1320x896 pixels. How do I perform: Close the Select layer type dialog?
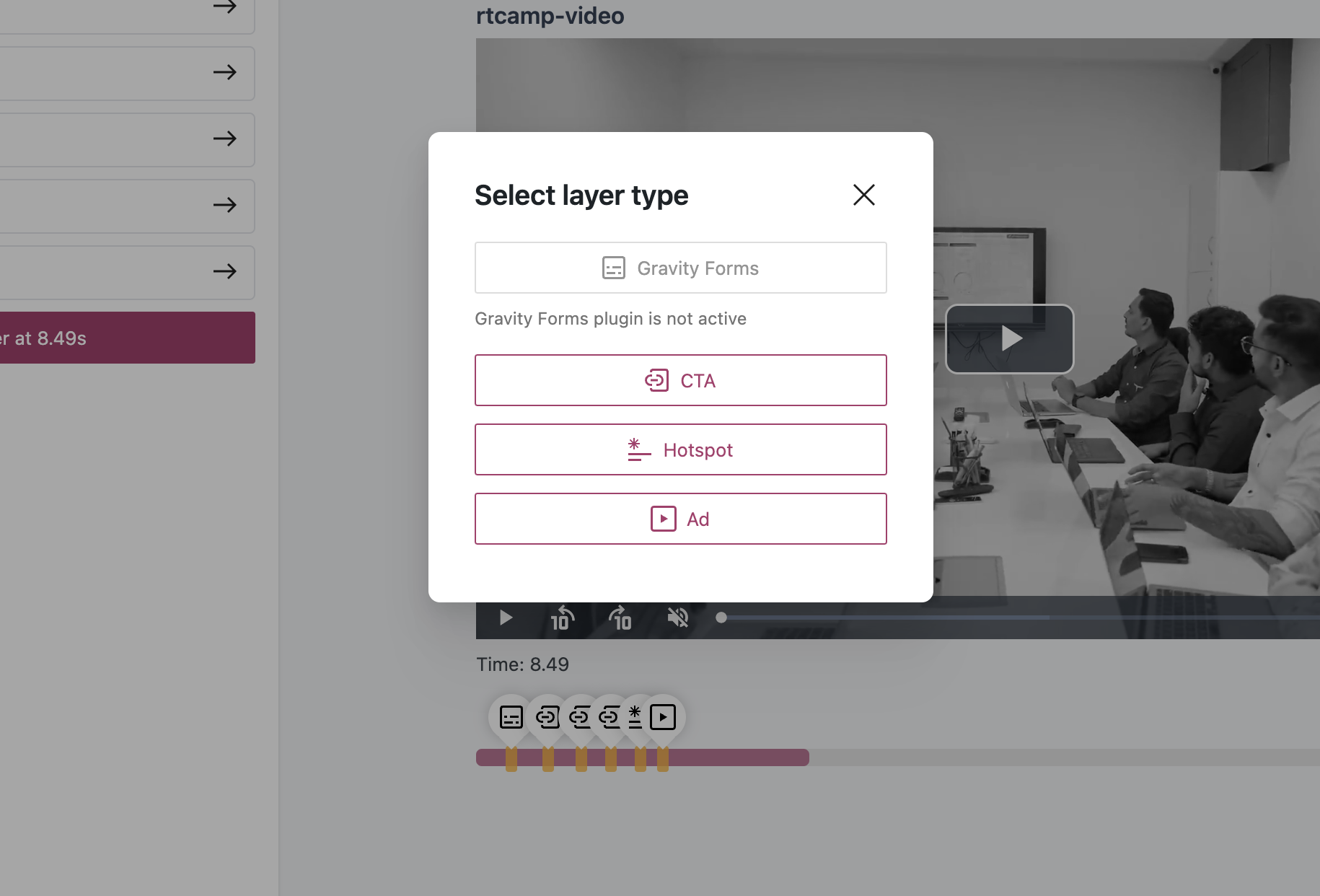[863, 195]
